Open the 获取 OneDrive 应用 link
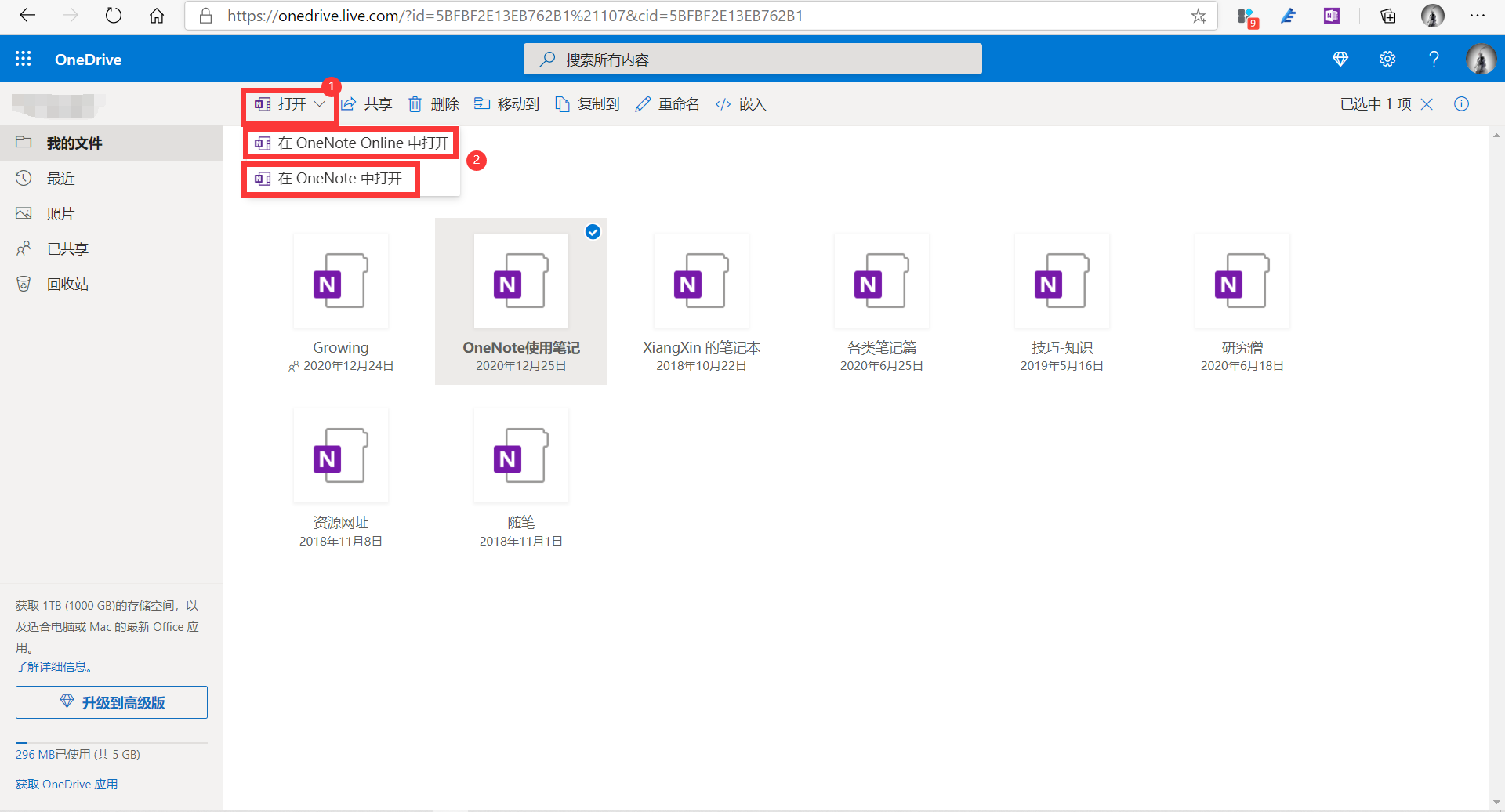 [66, 784]
